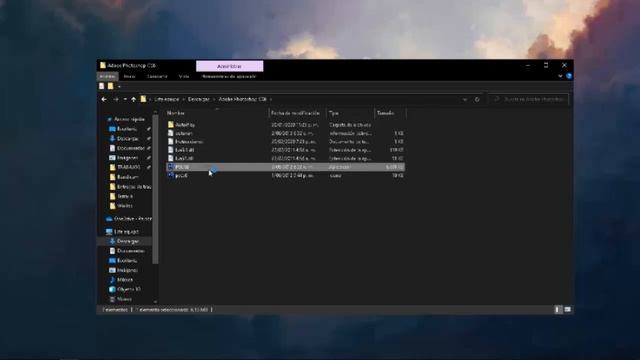The height and width of the screenshot is (360, 640).
Task: Open pinned Descargas in quick access
Action: [127, 139]
